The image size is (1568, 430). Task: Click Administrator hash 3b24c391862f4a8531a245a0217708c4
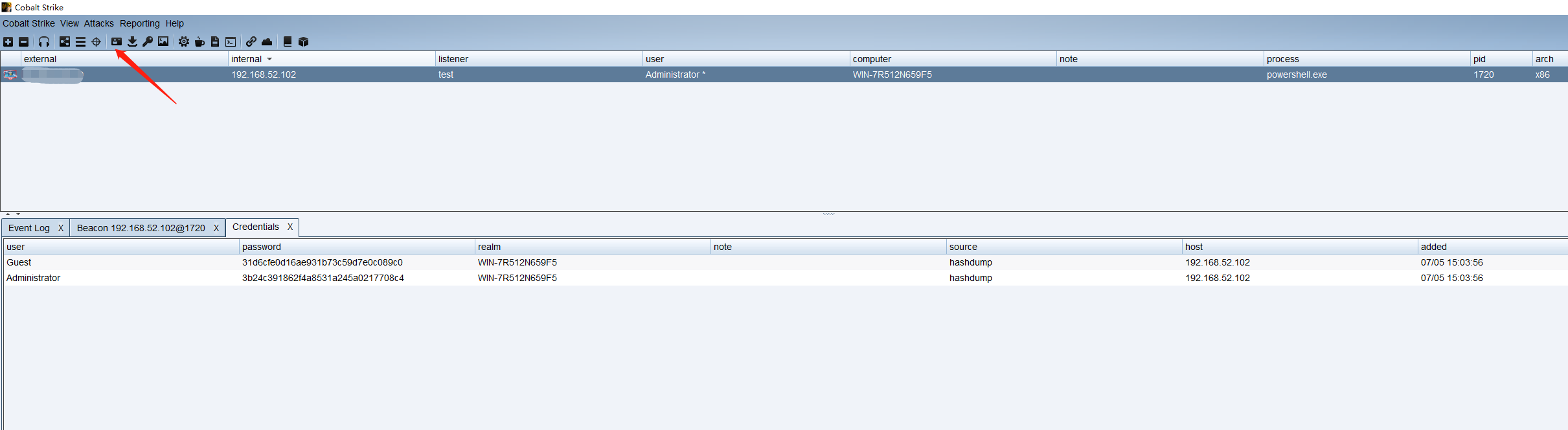point(323,278)
